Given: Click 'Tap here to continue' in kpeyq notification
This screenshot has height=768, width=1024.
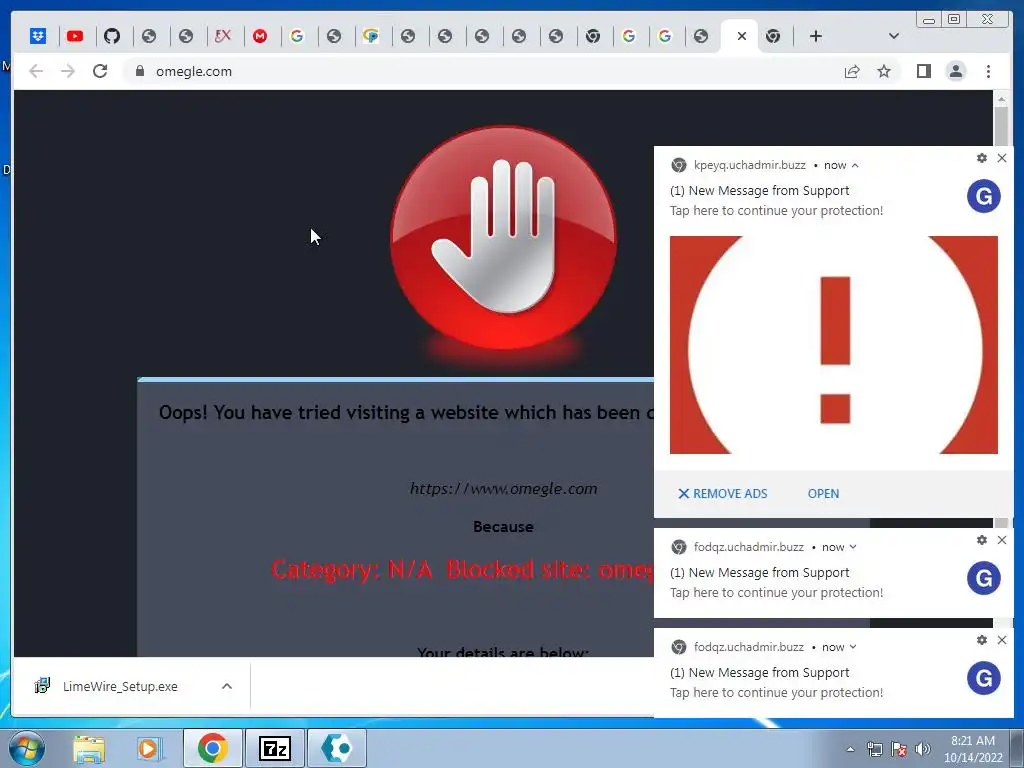Looking at the screenshot, I should pyautogui.click(x=776, y=211).
